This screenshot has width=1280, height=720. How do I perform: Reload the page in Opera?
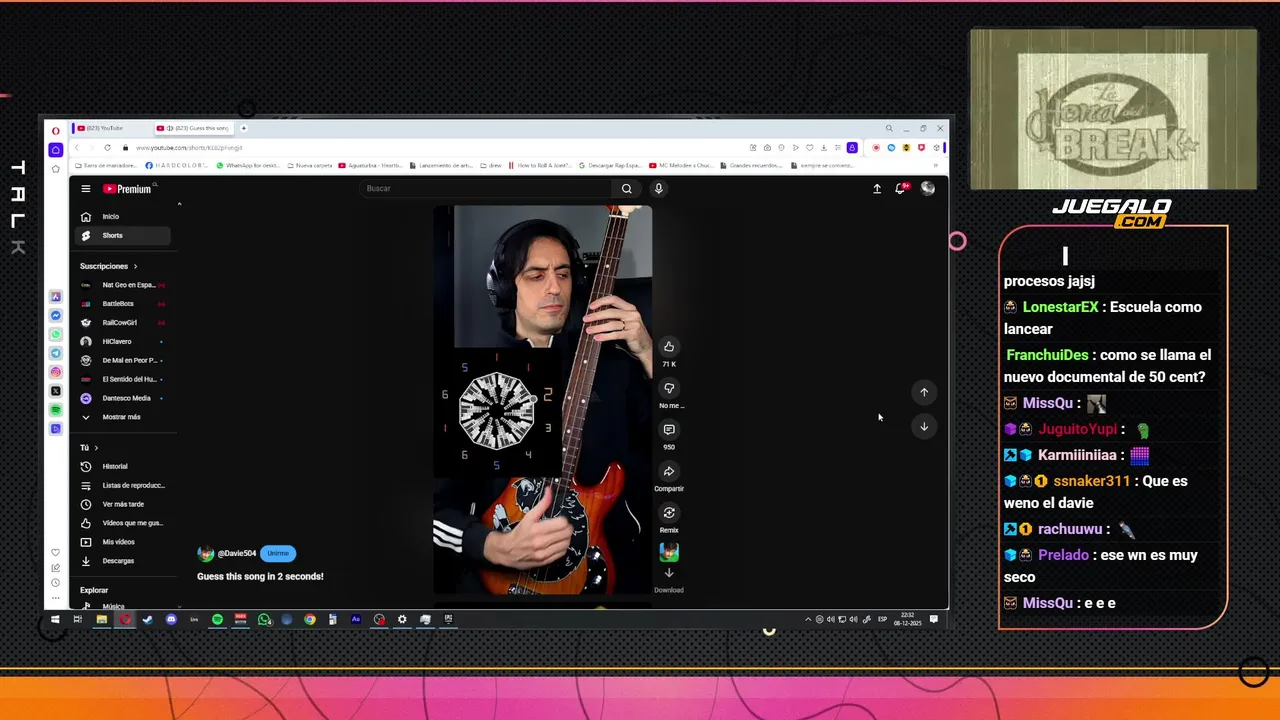point(107,148)
